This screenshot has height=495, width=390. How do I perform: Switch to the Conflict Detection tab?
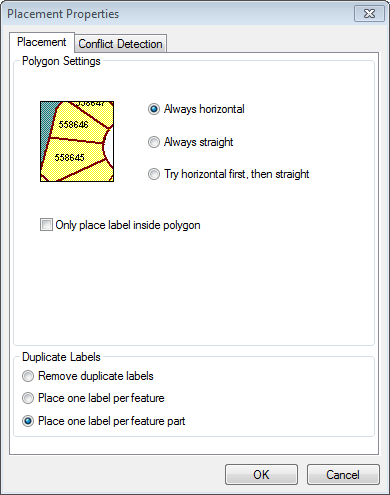121,44
